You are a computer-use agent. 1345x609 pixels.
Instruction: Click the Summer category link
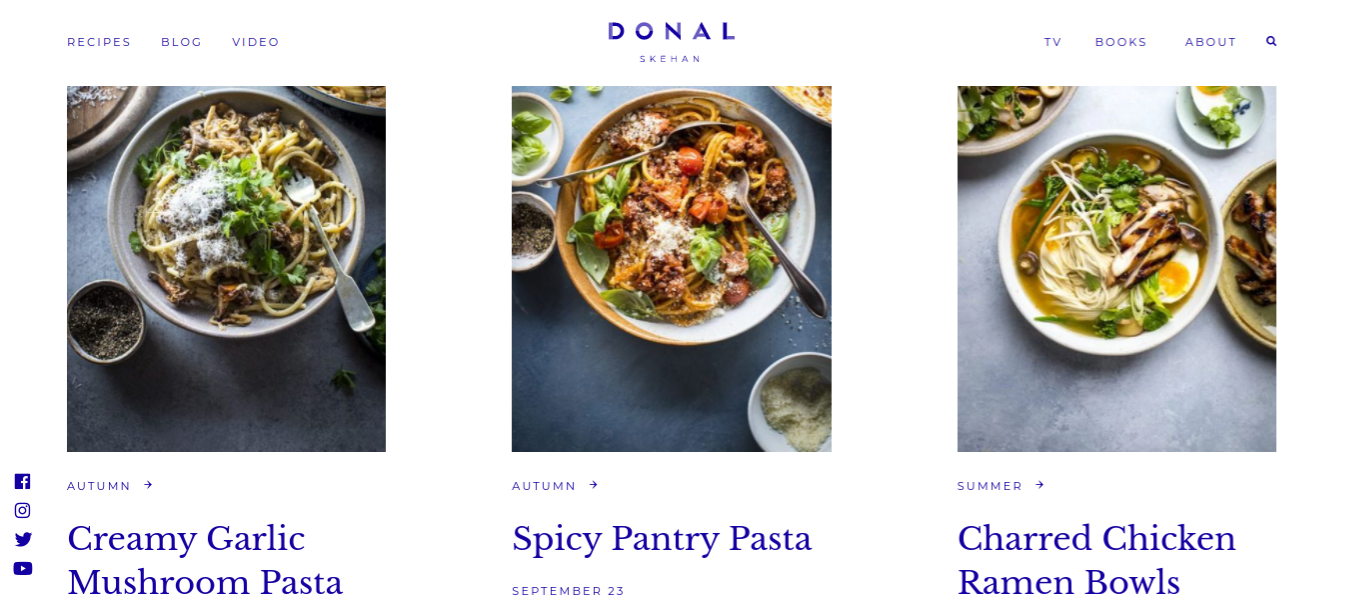(990, 486)
